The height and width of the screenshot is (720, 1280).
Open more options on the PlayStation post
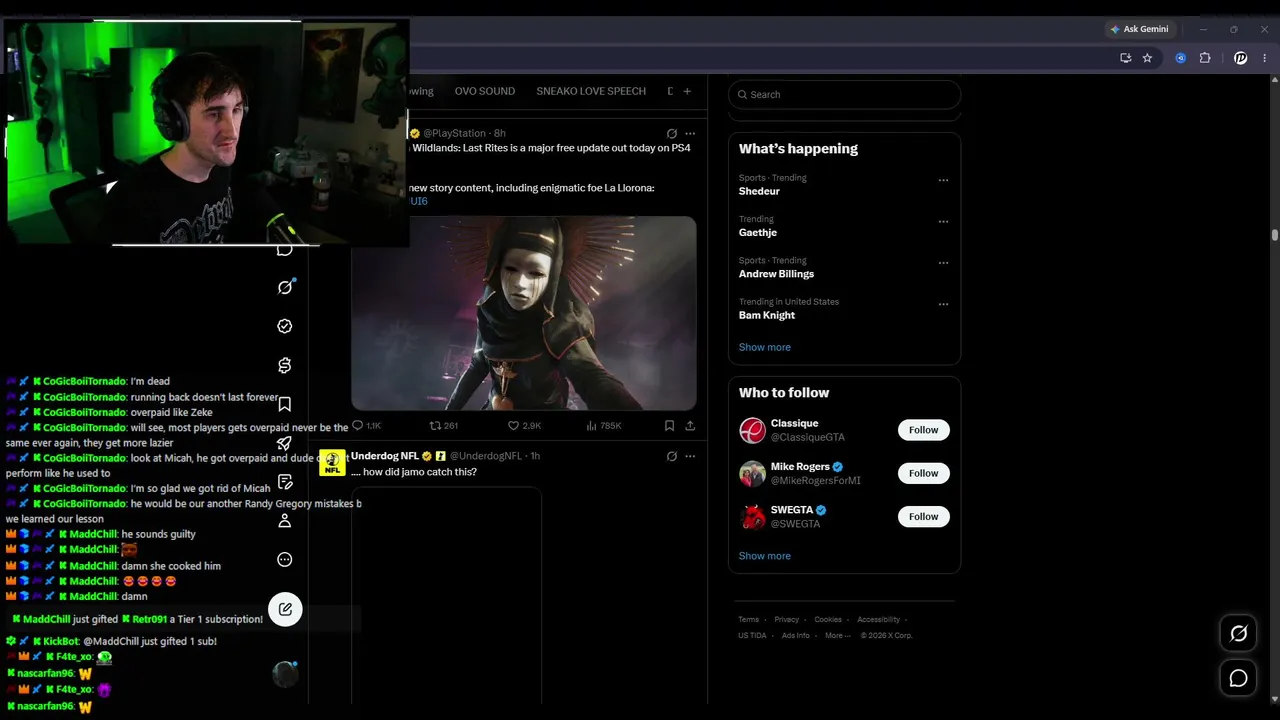(690, 133)
